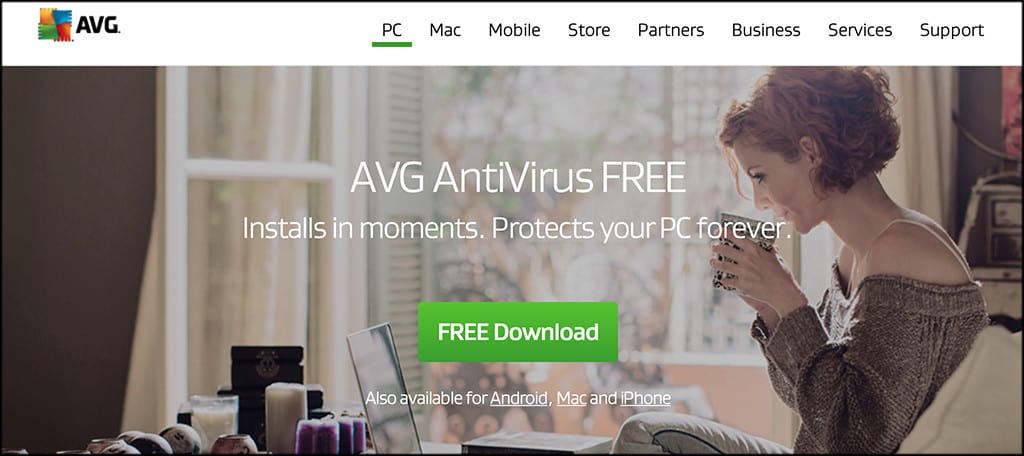This screenshot has width=1024, height=456.
Task: Open the Support page
Action: [x=952, y=30]
